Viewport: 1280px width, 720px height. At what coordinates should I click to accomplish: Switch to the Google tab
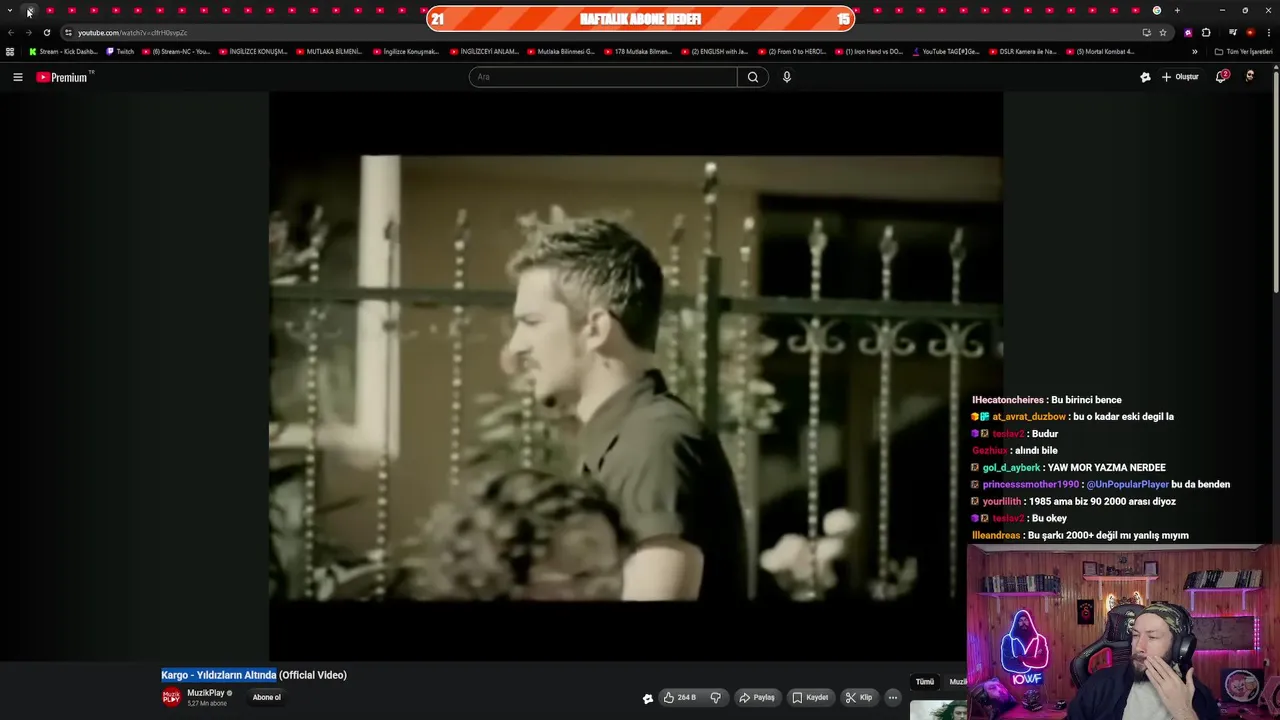point(1157,10)
